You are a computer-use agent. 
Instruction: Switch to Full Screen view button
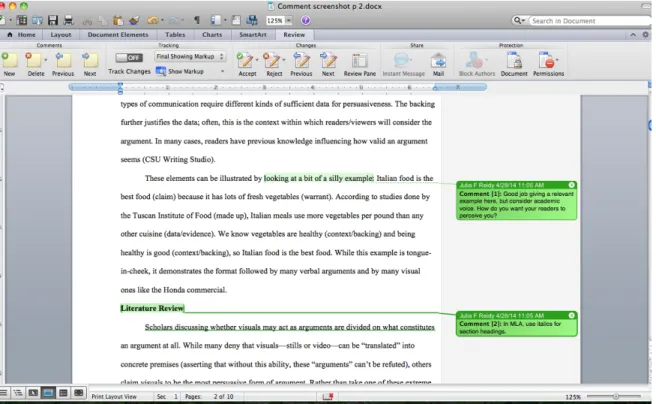pos(78,393)
